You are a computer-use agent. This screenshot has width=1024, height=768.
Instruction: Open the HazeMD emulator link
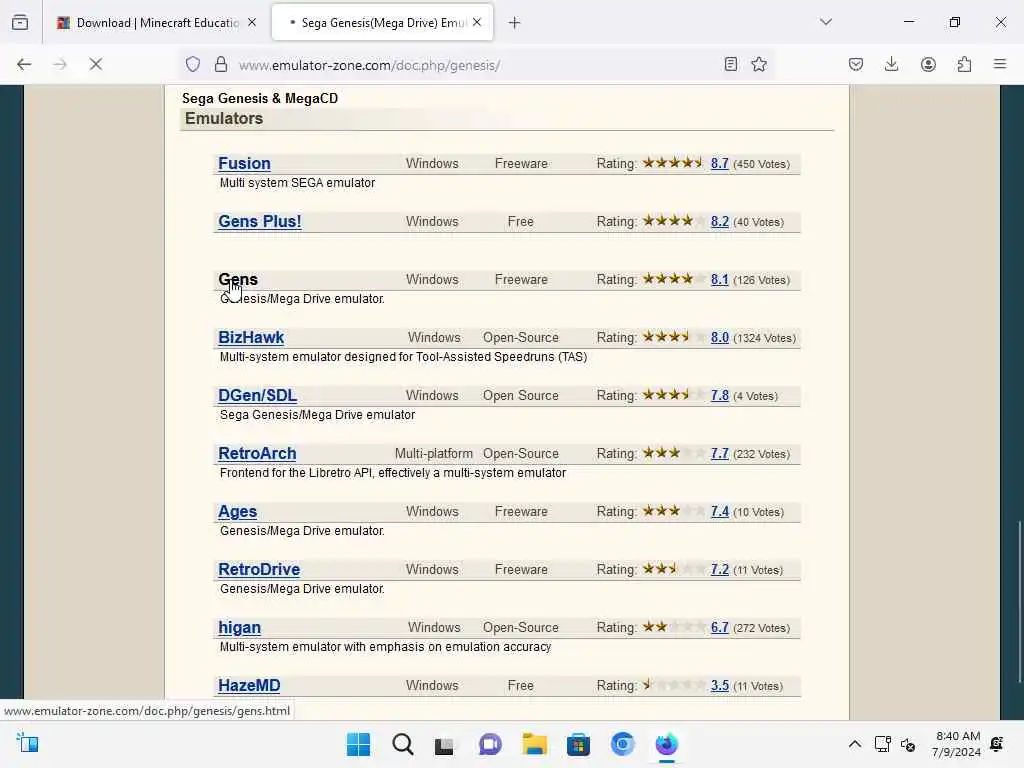[x=249, y=686]
